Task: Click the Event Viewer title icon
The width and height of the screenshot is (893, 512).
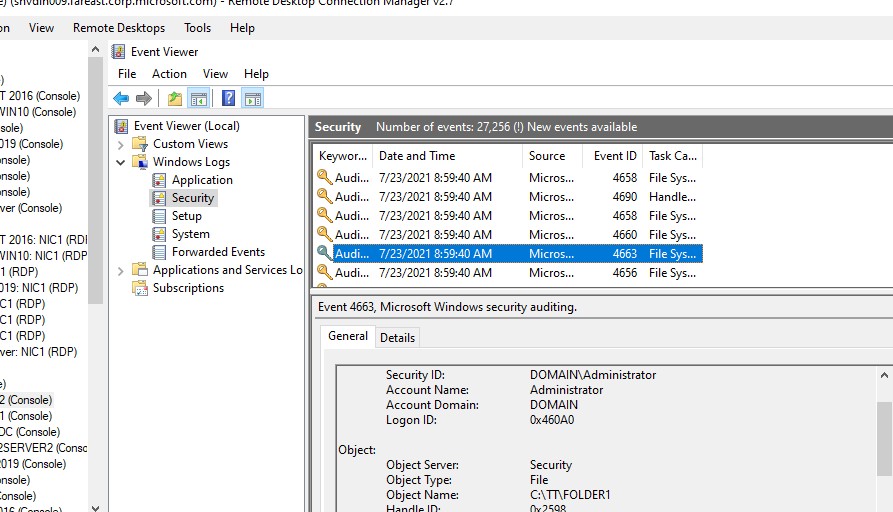Action: [118, 52]
